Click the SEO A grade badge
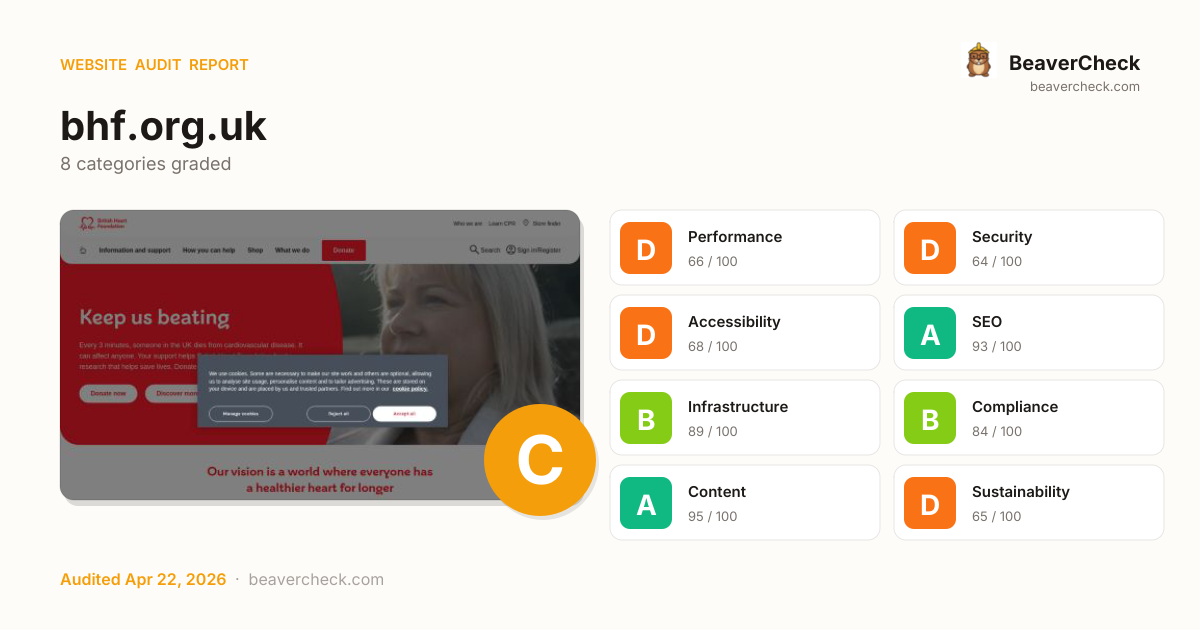 click(930, 333)
